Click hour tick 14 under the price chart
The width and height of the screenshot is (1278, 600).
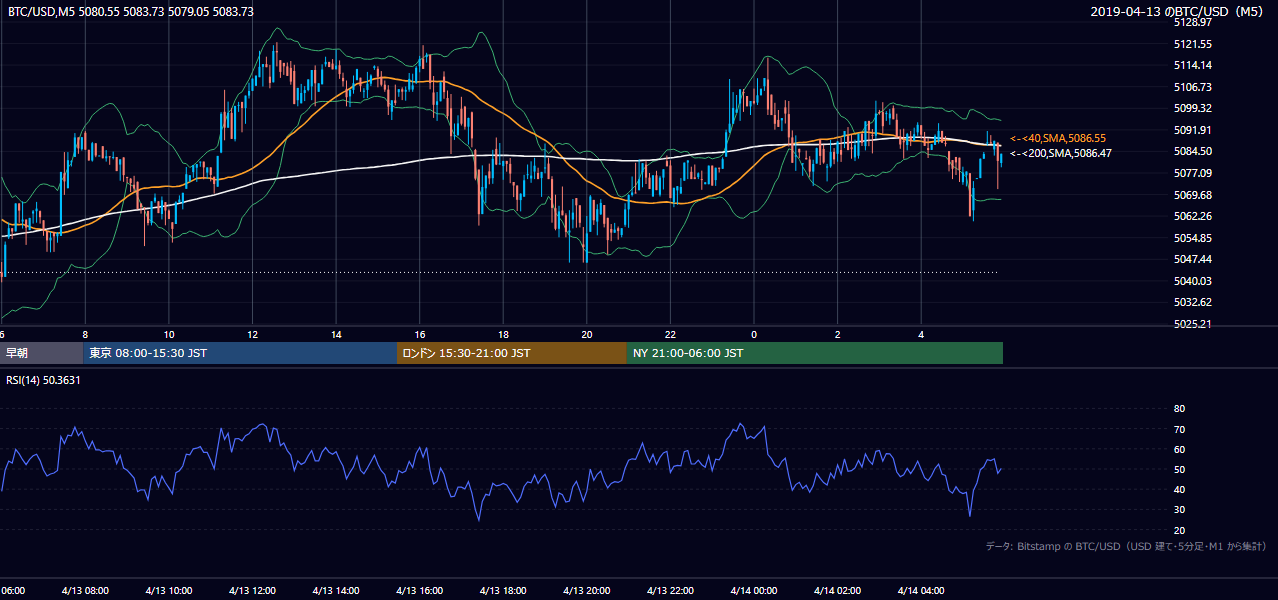tap(337, 335)
